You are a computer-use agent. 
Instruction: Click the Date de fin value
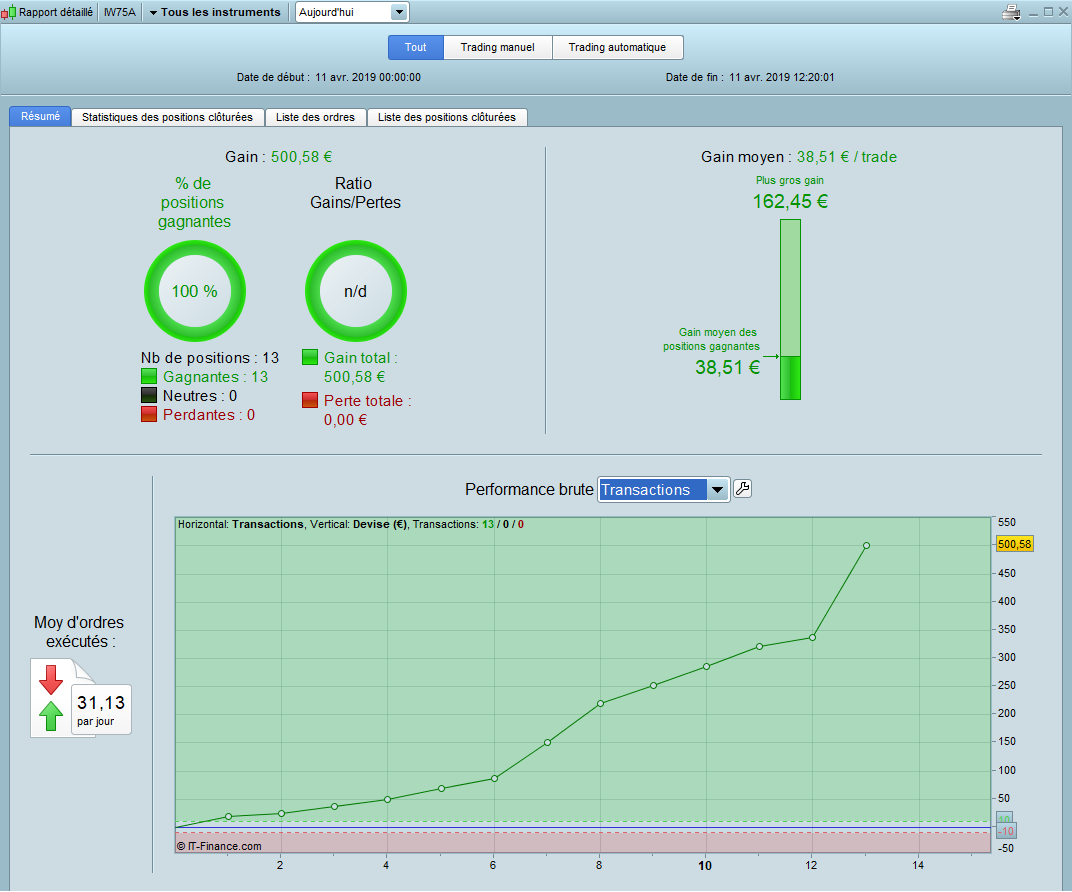[x=781, y=77]
